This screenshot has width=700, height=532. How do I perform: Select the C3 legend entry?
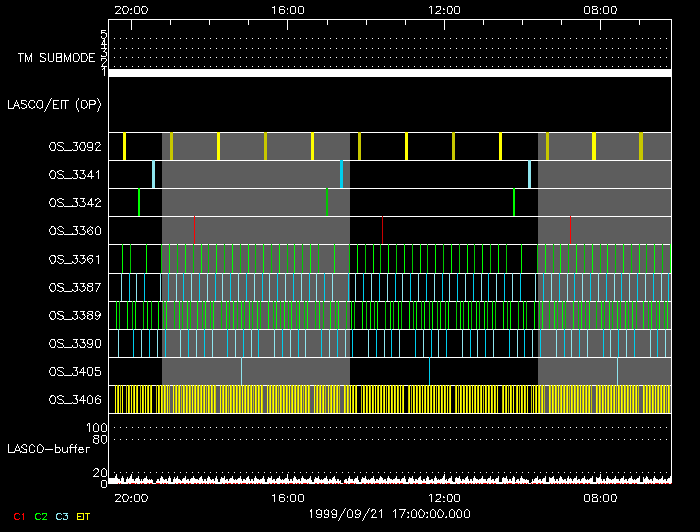point(62,516)
